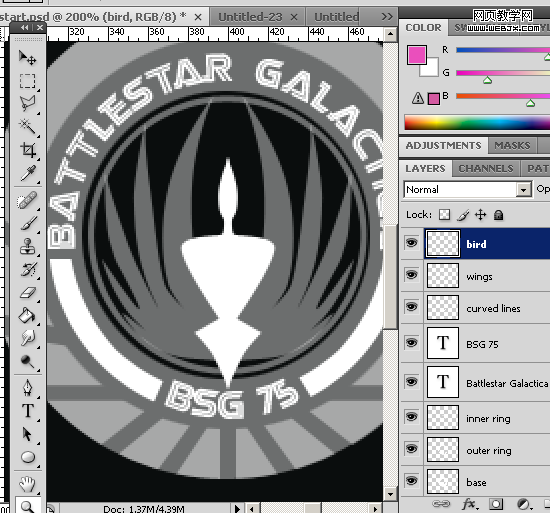This screenshot has height=513, width=550.
Task: Toggle lock all
Action: [x=498, y=215]
